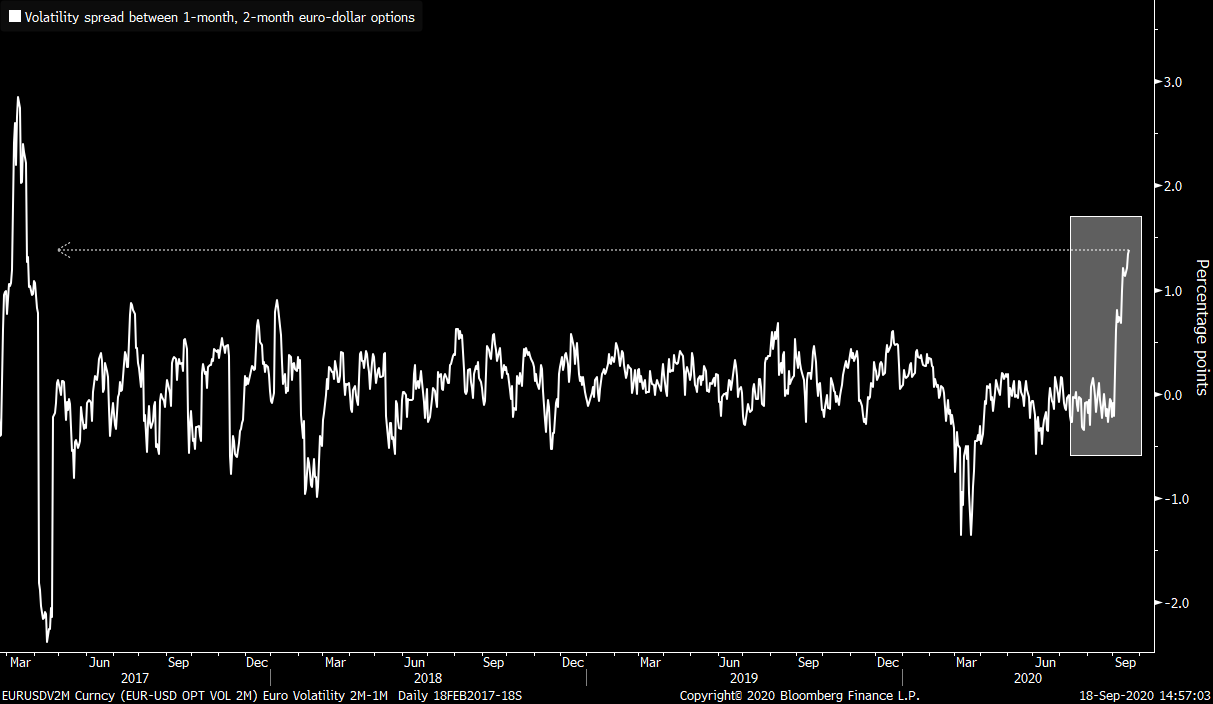
Task: Click the 1.0 y-axis tick label
Action: click(x=1173, y=291)
